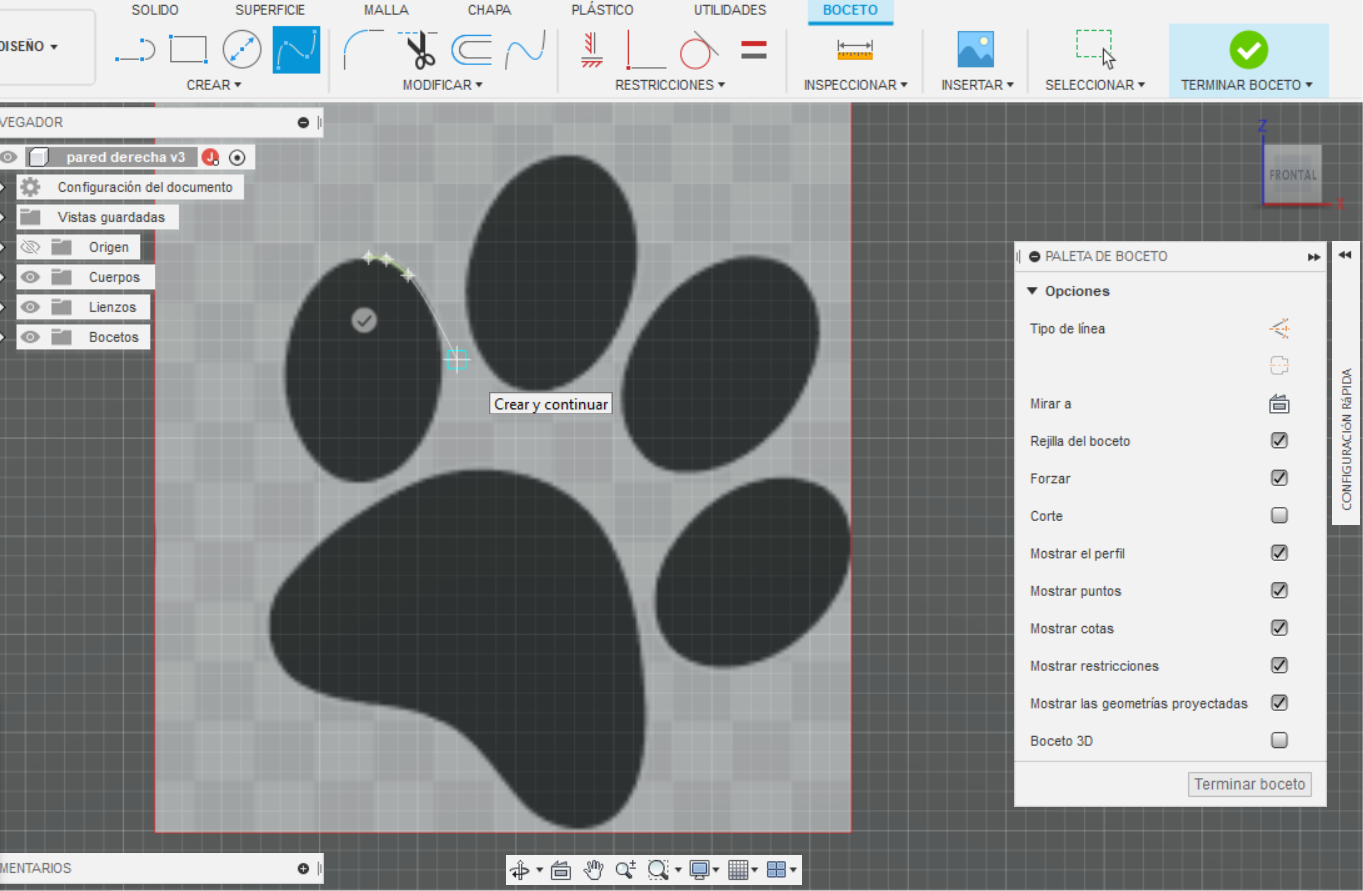Enable the Boceto 3D checkbox
This screenshot has height=891, width=1363.
pos(1279,741)
